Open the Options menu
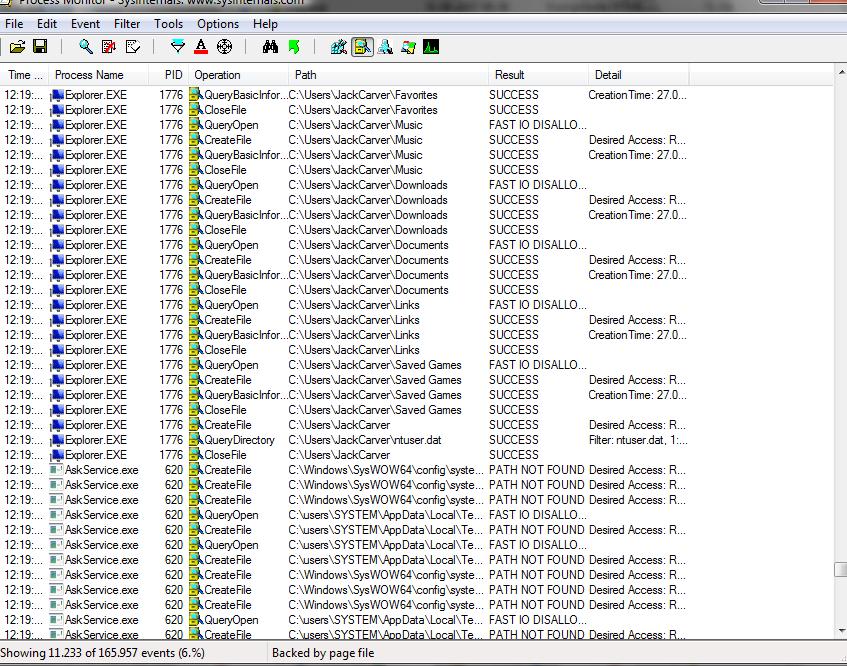The image size is (847, 666). [218, 24]
